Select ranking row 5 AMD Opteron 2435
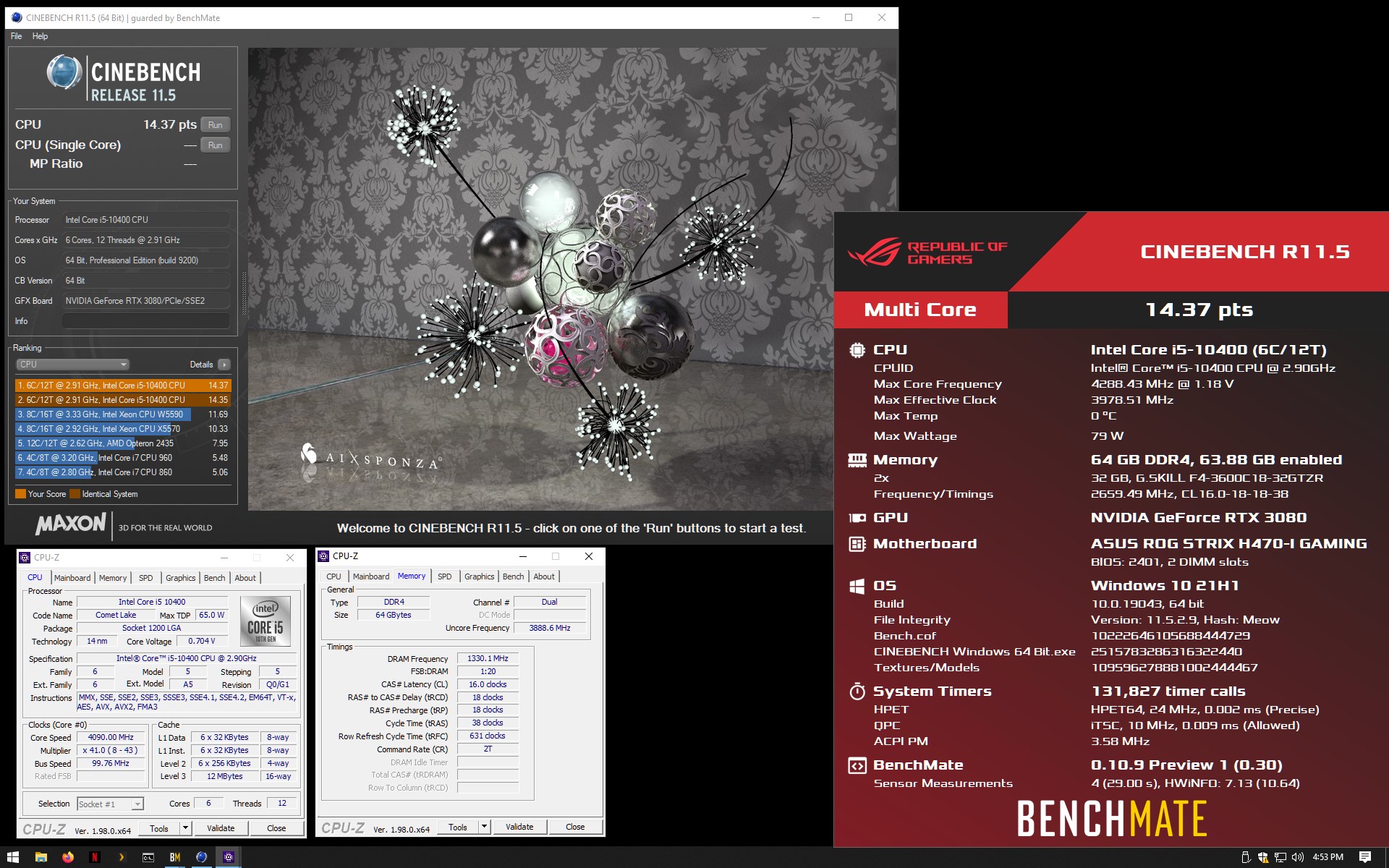Screen dimensions: 1389x868 pos(123,443)
